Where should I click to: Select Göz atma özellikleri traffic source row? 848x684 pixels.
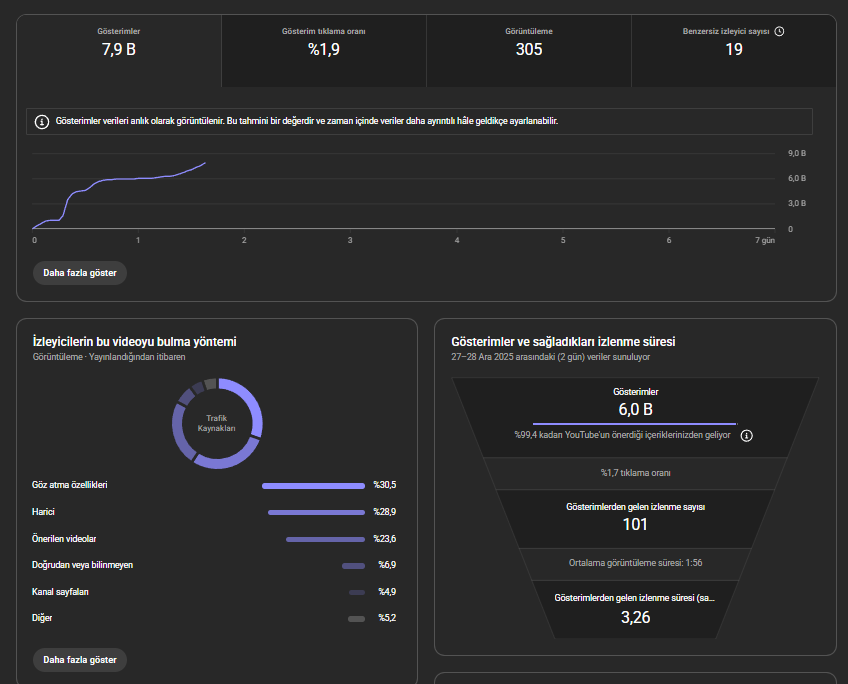(x=214, y=485)
